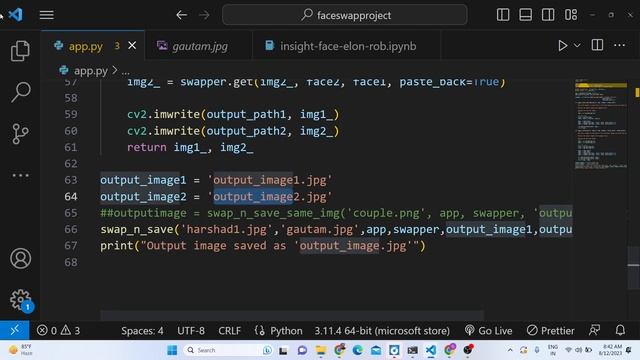Open the Source Control view
The width and height of the screenshot is (640, 360).
pos(20,134)
